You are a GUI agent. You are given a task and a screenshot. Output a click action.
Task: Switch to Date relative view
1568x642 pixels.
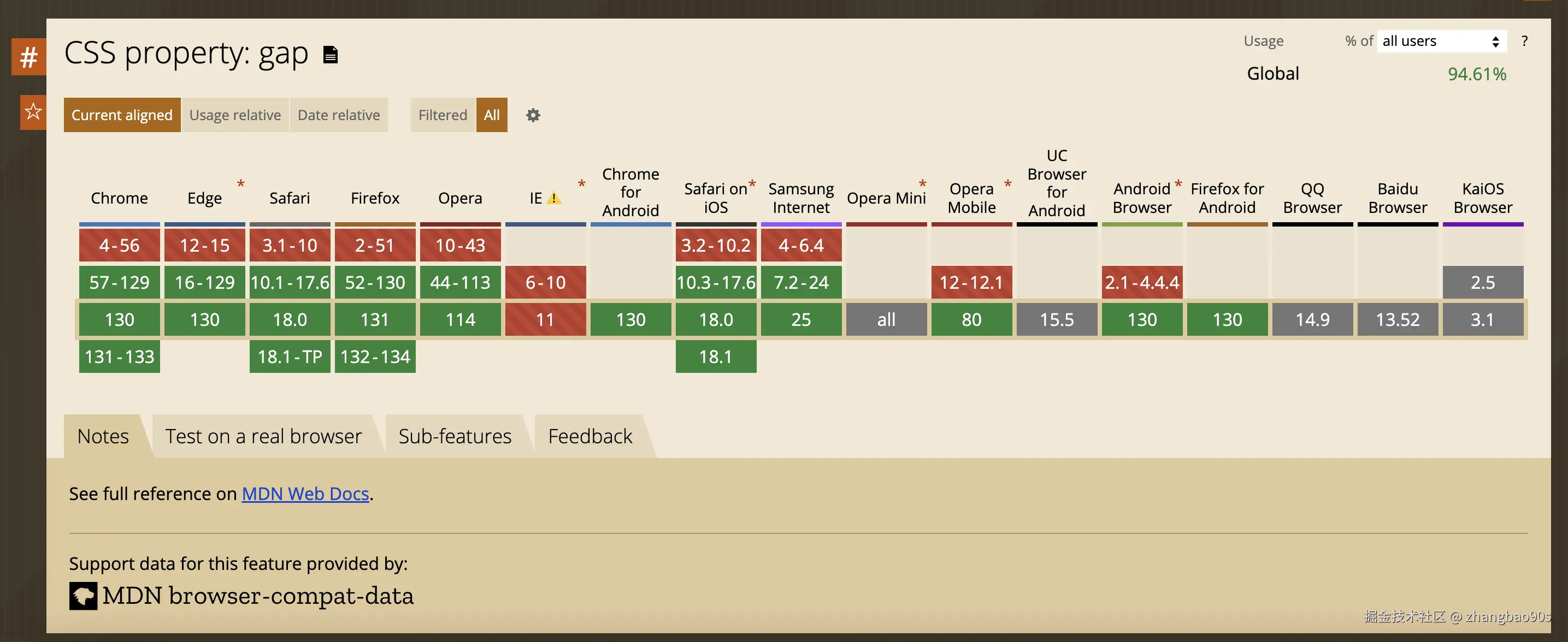click(338, 115)
